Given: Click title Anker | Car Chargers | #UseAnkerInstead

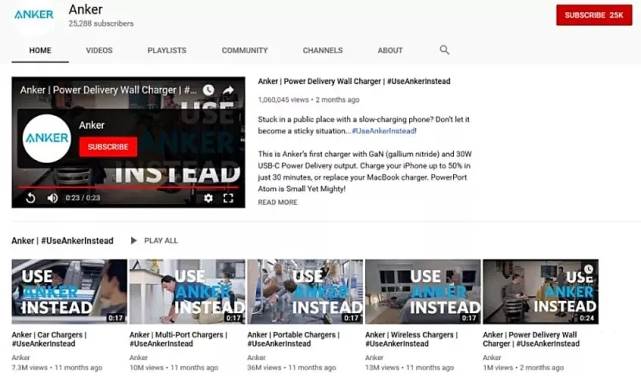Looking at the screenshot, I should (49, 339).
